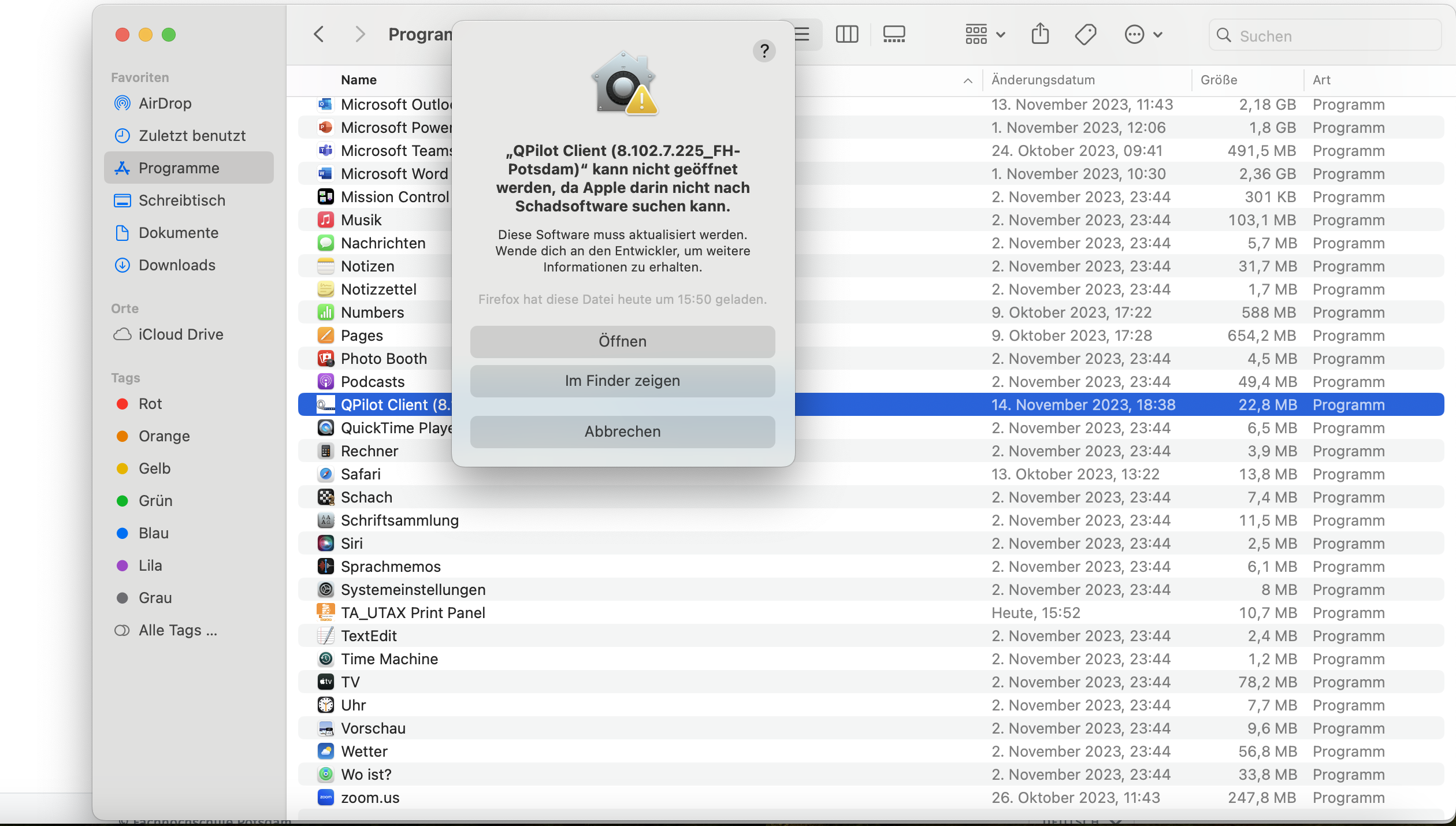1456x826 pixels.
Task: Select the Schach app icon
Action: [x=326, y=497]
